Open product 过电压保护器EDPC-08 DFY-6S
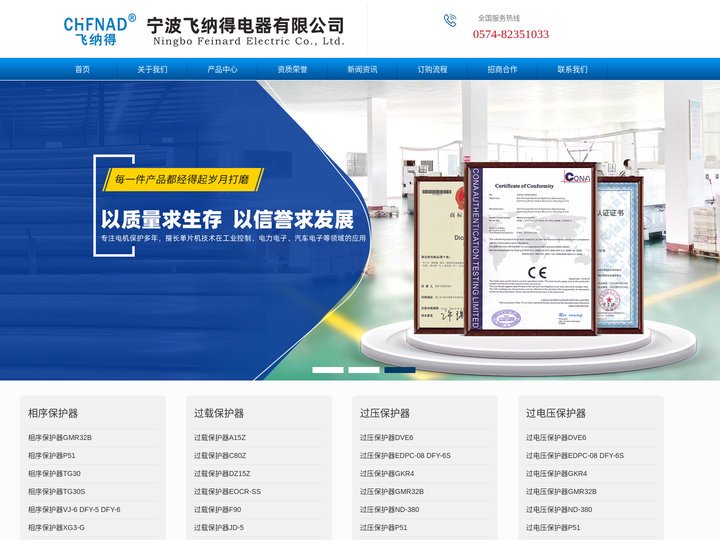720x540 pixels. 575,456
